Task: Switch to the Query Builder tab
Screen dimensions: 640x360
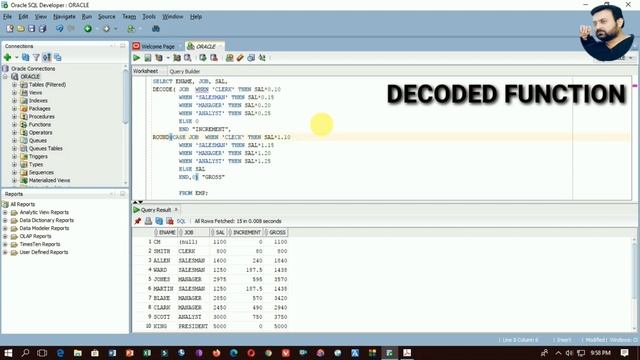Action: tap(184, 71)
